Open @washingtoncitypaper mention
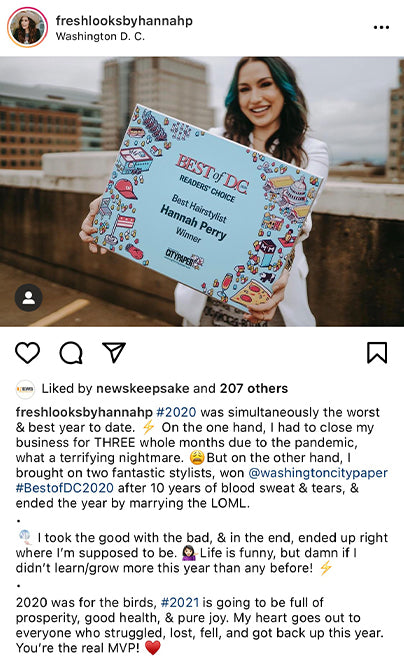404x660 pixels. coord(318,473)
